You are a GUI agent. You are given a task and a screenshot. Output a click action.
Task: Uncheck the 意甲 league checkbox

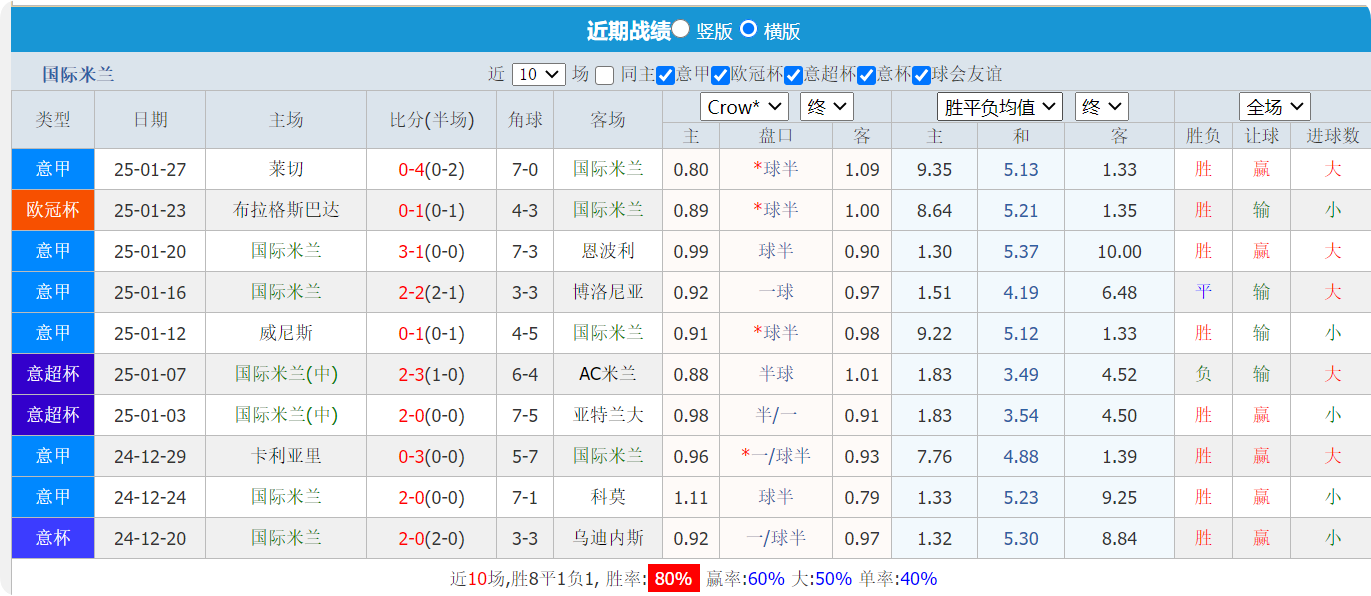click(664, 74)
